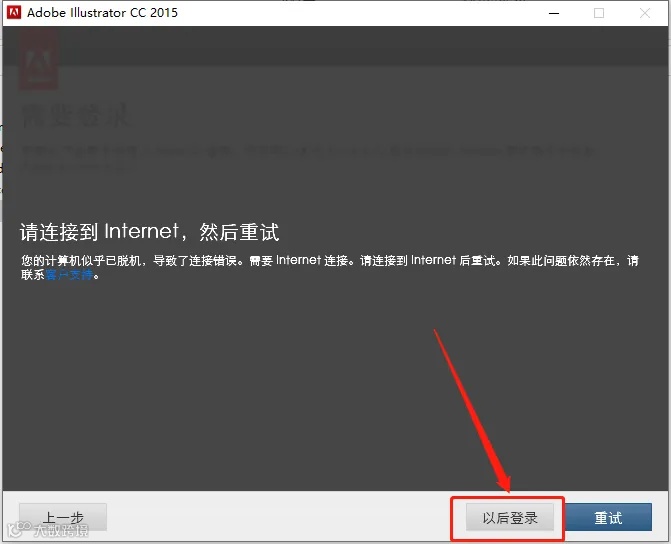Click the Adobe Illustrator title bar icon
Viewport: 671px width, 544px height.
(x=14, y=13)
